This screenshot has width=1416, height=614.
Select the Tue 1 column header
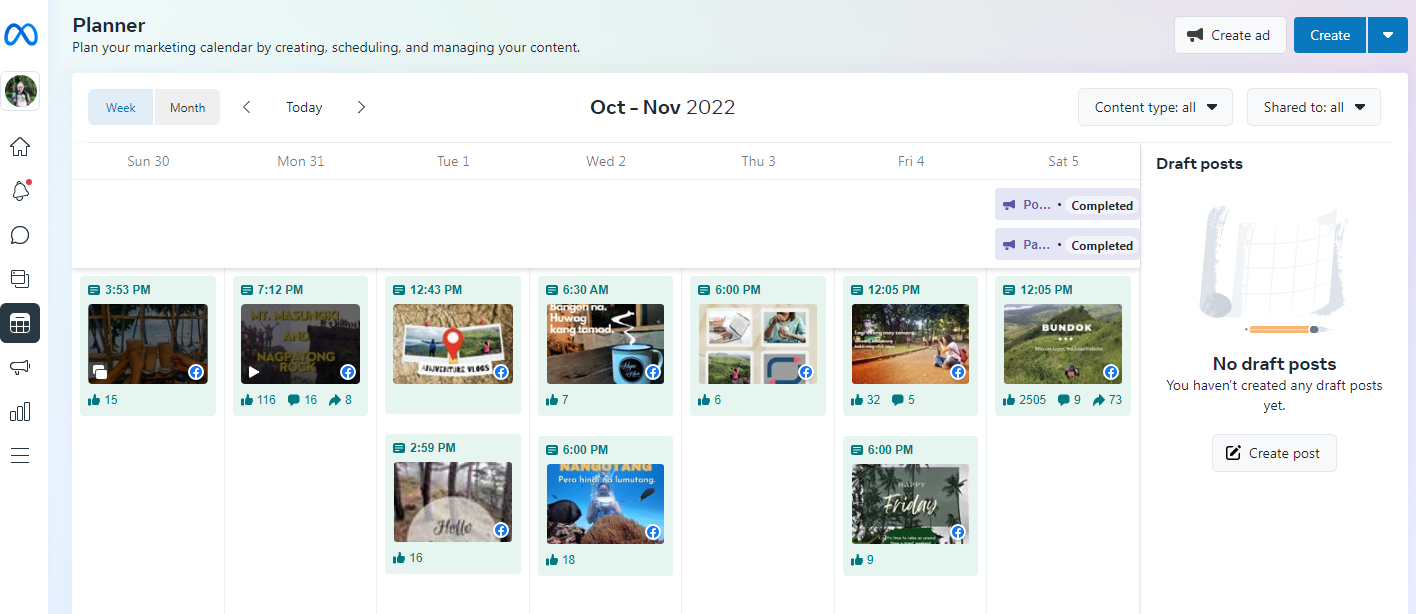click(x=453, y=161)
